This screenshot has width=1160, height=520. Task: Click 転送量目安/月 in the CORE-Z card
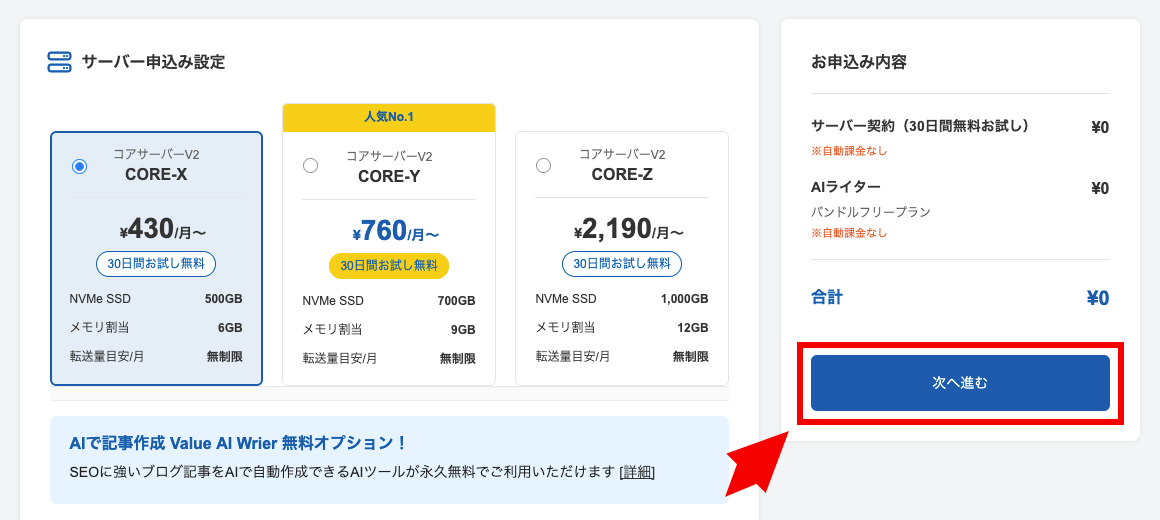573,357
